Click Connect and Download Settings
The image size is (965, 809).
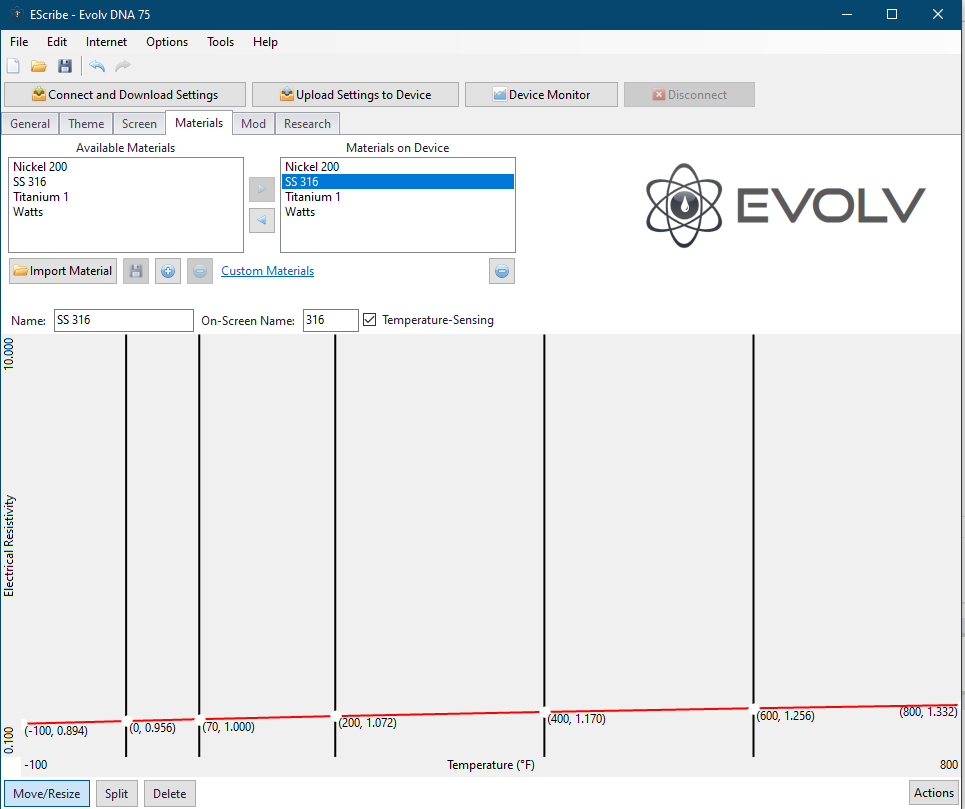(x=125, y=95)
